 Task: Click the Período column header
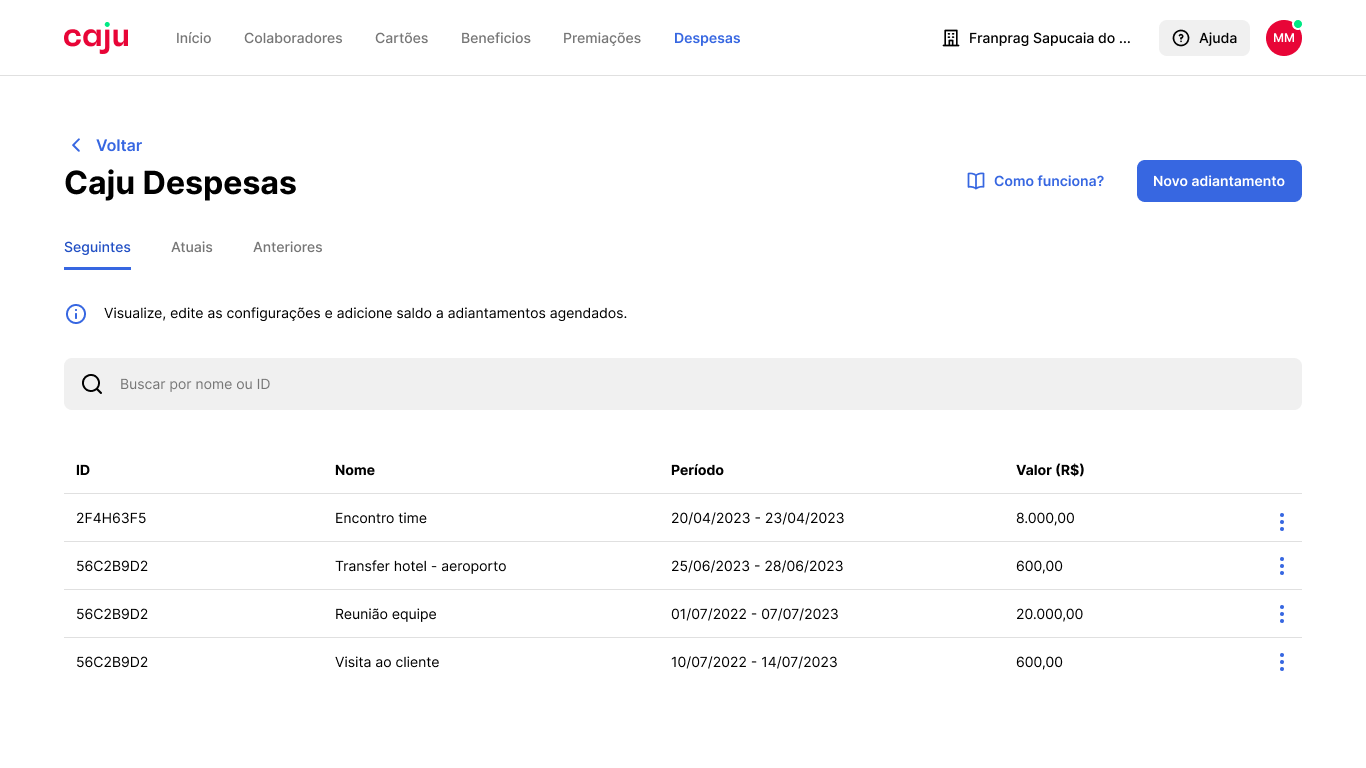click(697, 470)
